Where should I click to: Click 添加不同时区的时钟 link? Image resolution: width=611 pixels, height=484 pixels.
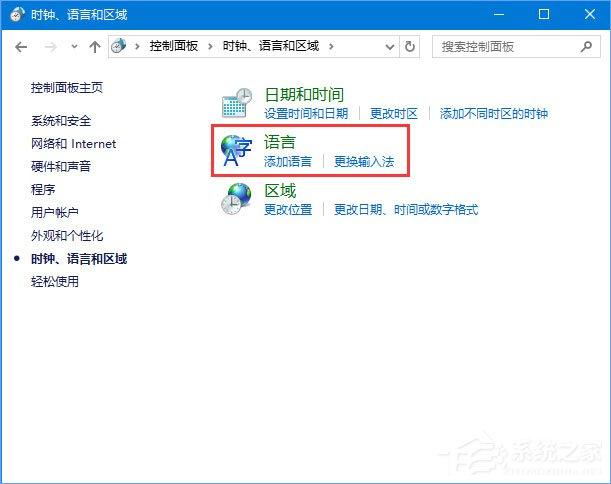tap(494, 113)
